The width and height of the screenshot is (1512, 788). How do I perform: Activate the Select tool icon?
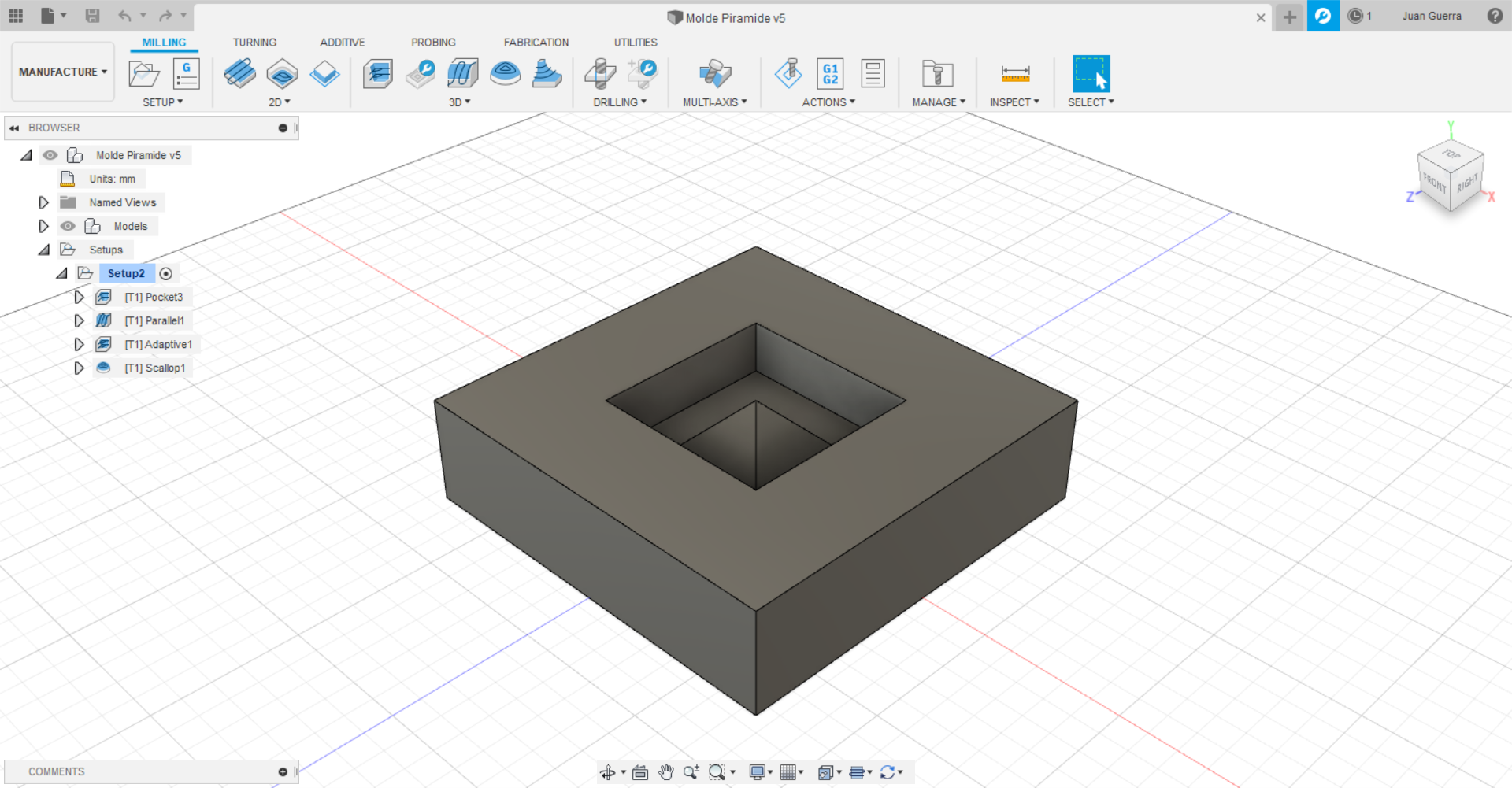tap(1091, 74)
